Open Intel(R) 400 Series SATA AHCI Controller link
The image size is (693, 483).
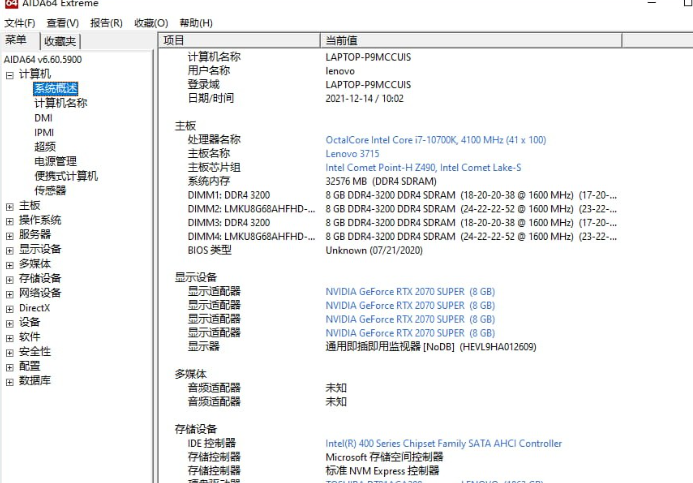(443, 444)
